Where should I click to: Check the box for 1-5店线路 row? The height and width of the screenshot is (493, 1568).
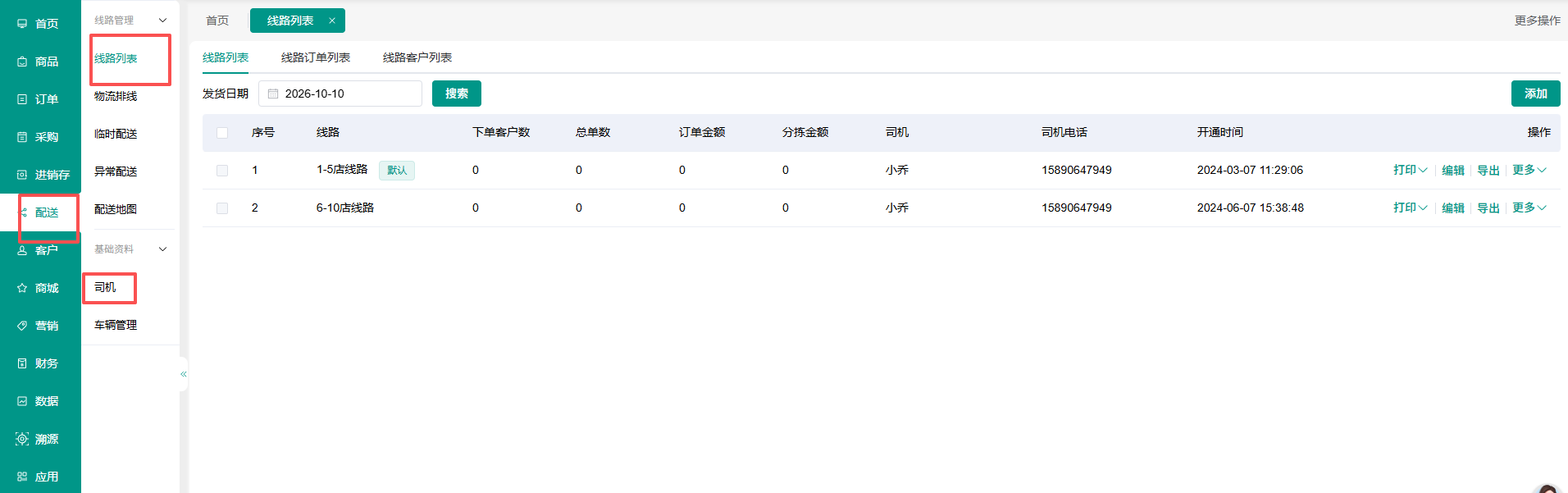(222, 171)
